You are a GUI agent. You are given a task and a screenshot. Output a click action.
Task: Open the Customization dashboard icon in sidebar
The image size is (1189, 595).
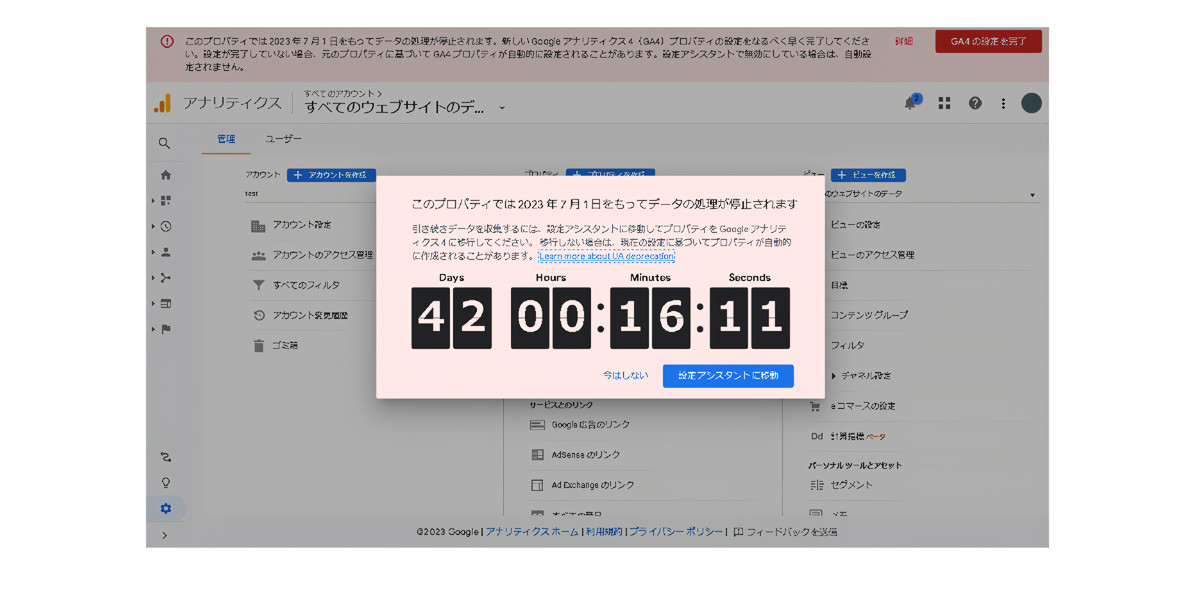(166, 201)
